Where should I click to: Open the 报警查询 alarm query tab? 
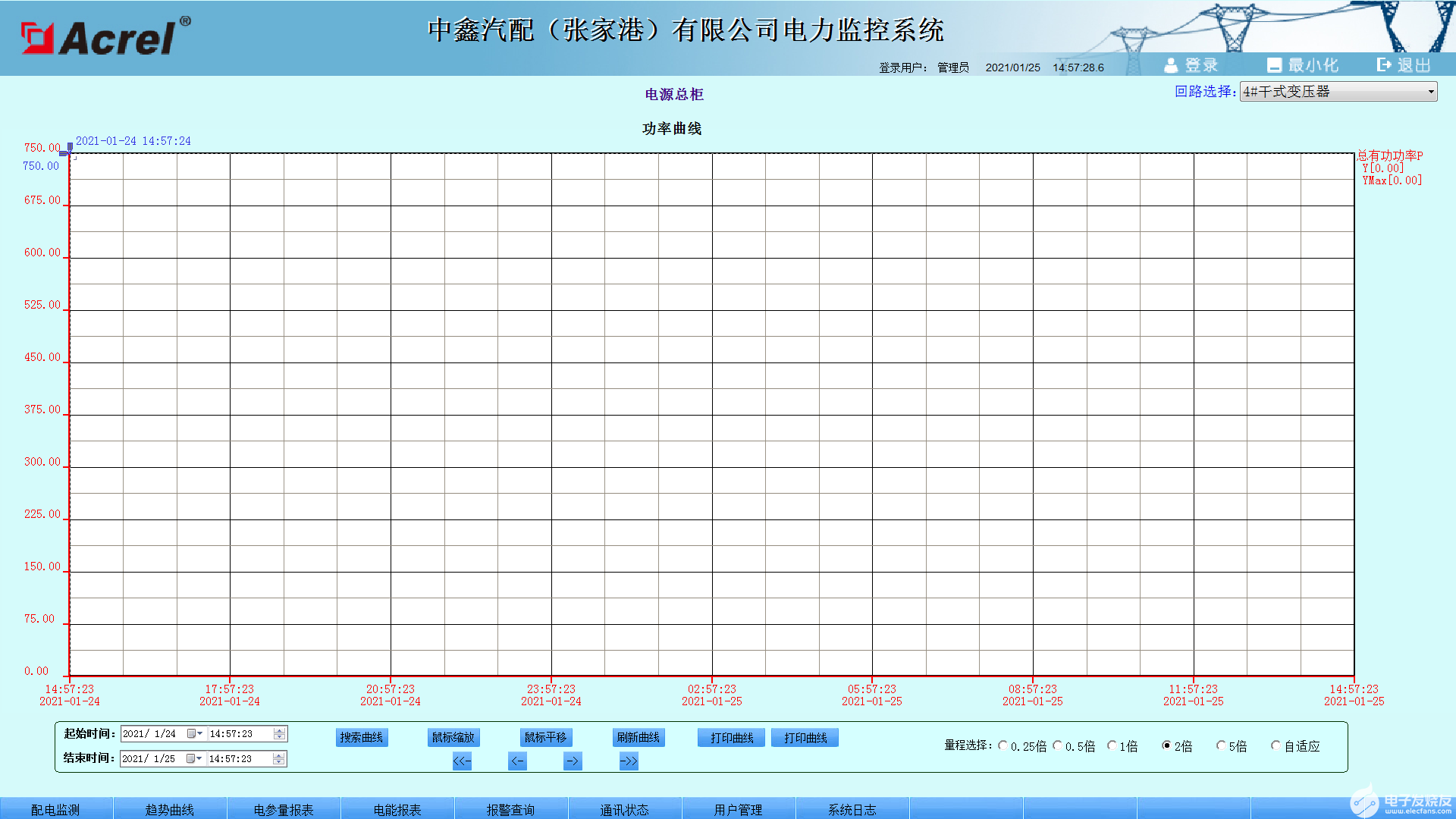(510, 809)
